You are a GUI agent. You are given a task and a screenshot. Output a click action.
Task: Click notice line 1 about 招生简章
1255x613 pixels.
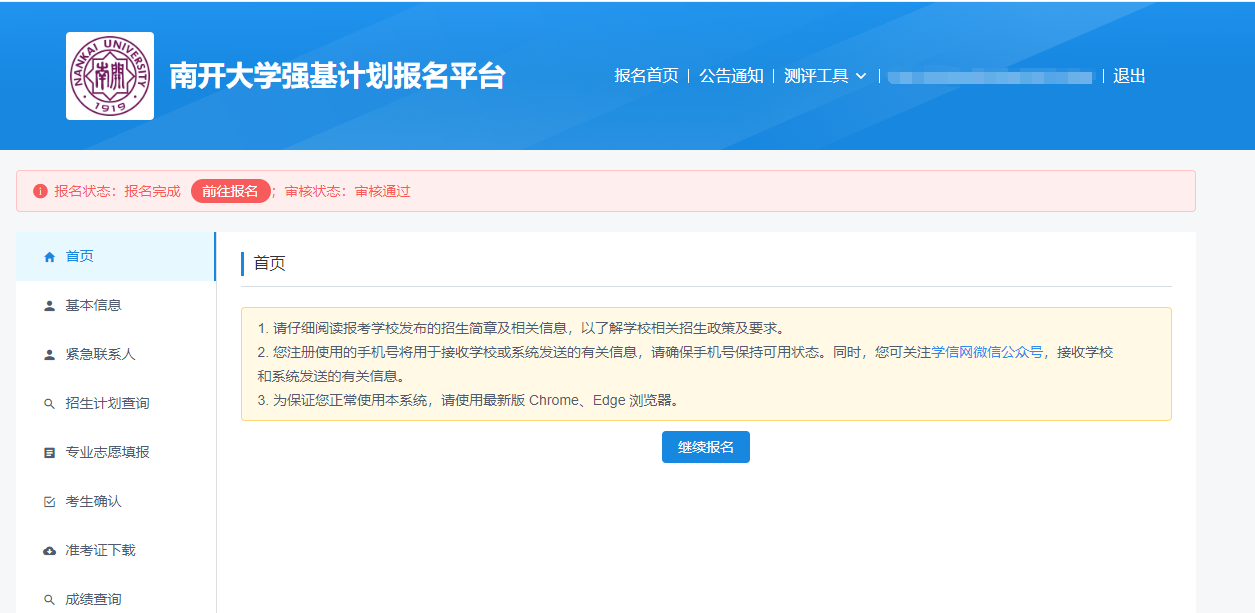pyautogui.click(x=521, y=328)
